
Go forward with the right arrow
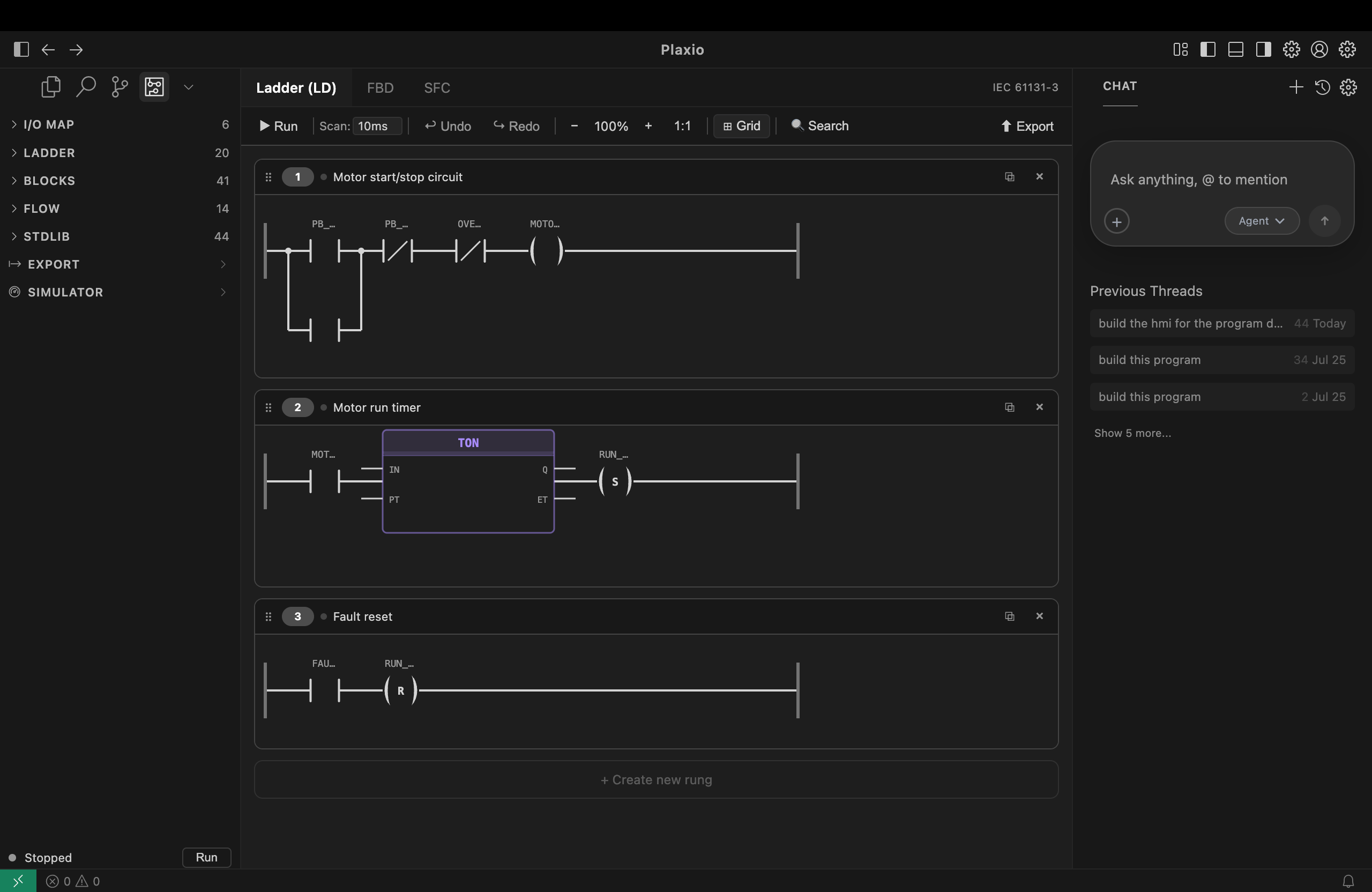click(x=76, y=50)
